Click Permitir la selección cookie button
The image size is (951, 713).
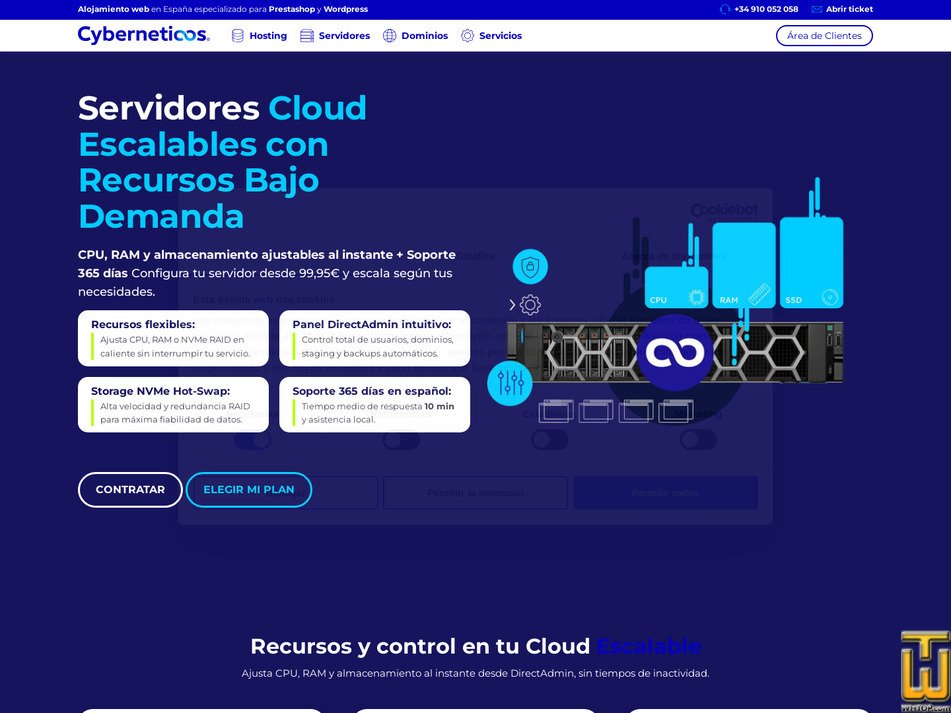pos(476,493)
